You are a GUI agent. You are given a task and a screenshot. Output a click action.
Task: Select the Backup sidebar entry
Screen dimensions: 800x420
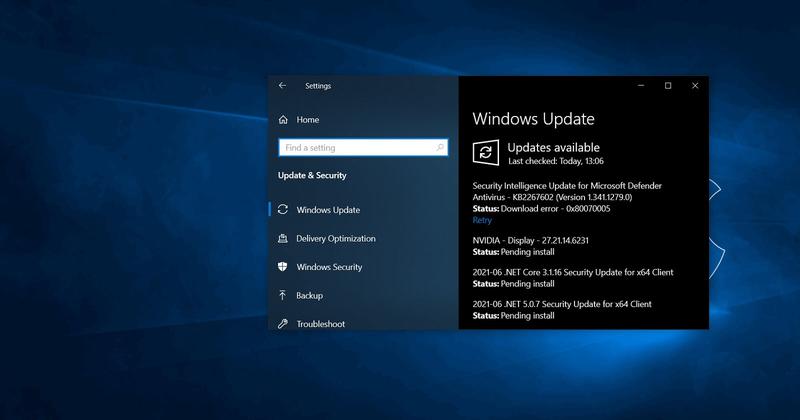[309, 295]
